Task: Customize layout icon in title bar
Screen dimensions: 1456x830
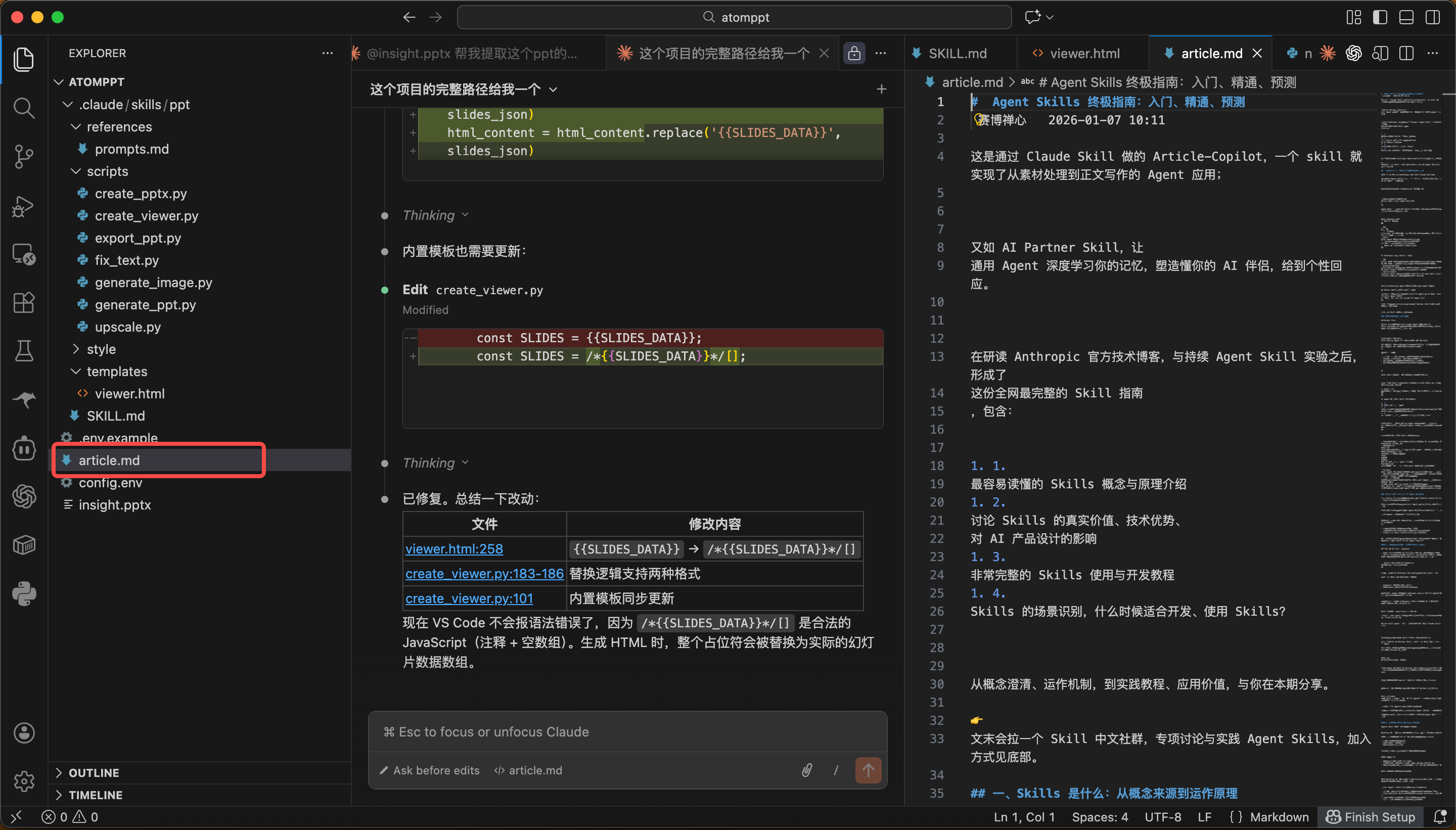Action: click(1353, 17)
